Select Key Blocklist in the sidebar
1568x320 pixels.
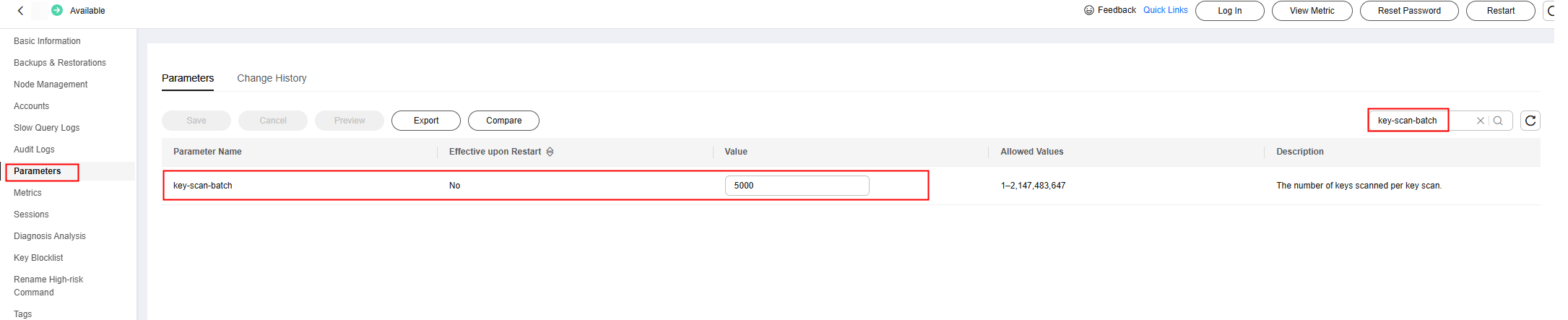coord(38,258)
